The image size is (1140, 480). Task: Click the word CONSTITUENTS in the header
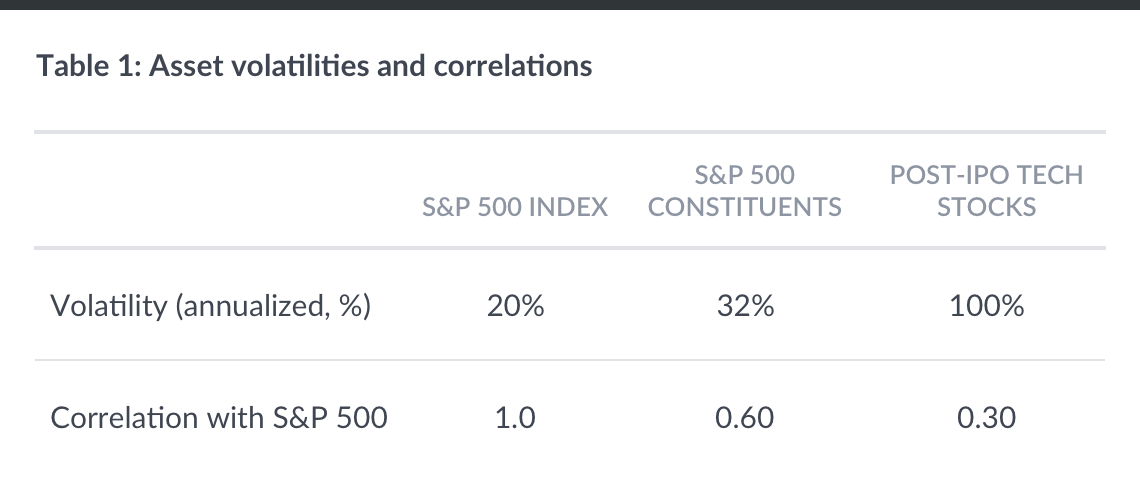pos(745,207)
